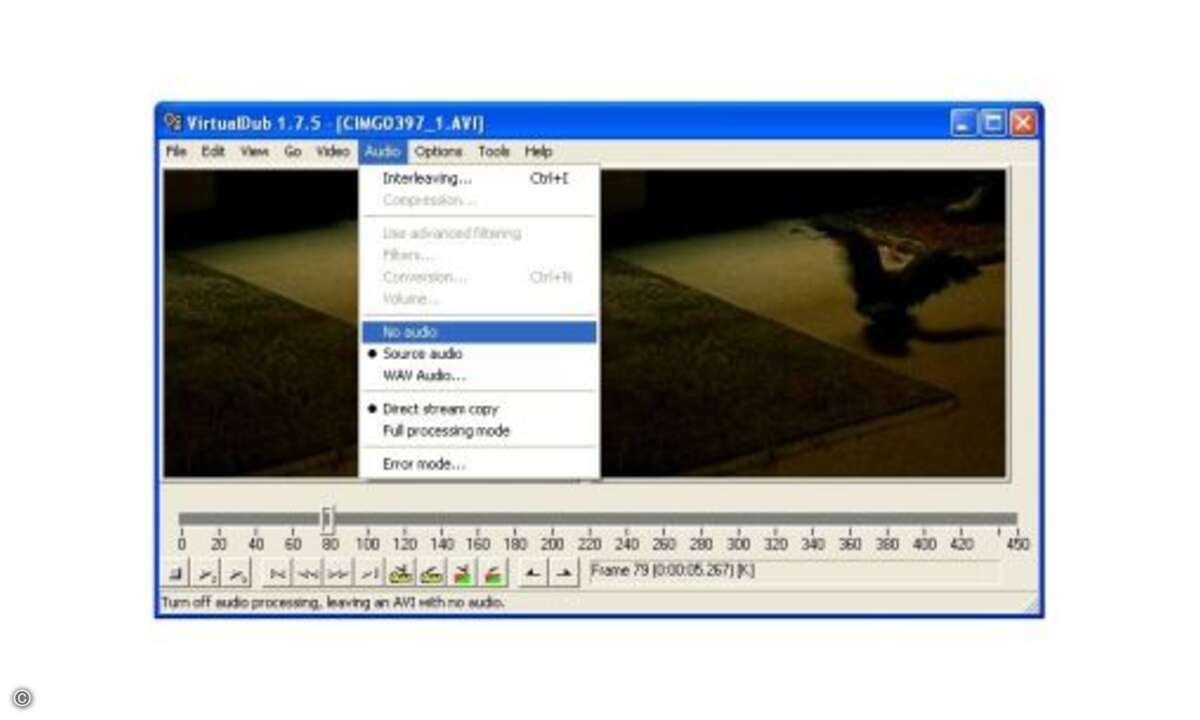This screenshot has width=1200, height=720.
Task: Open the Tools menu
Action: 494,152
